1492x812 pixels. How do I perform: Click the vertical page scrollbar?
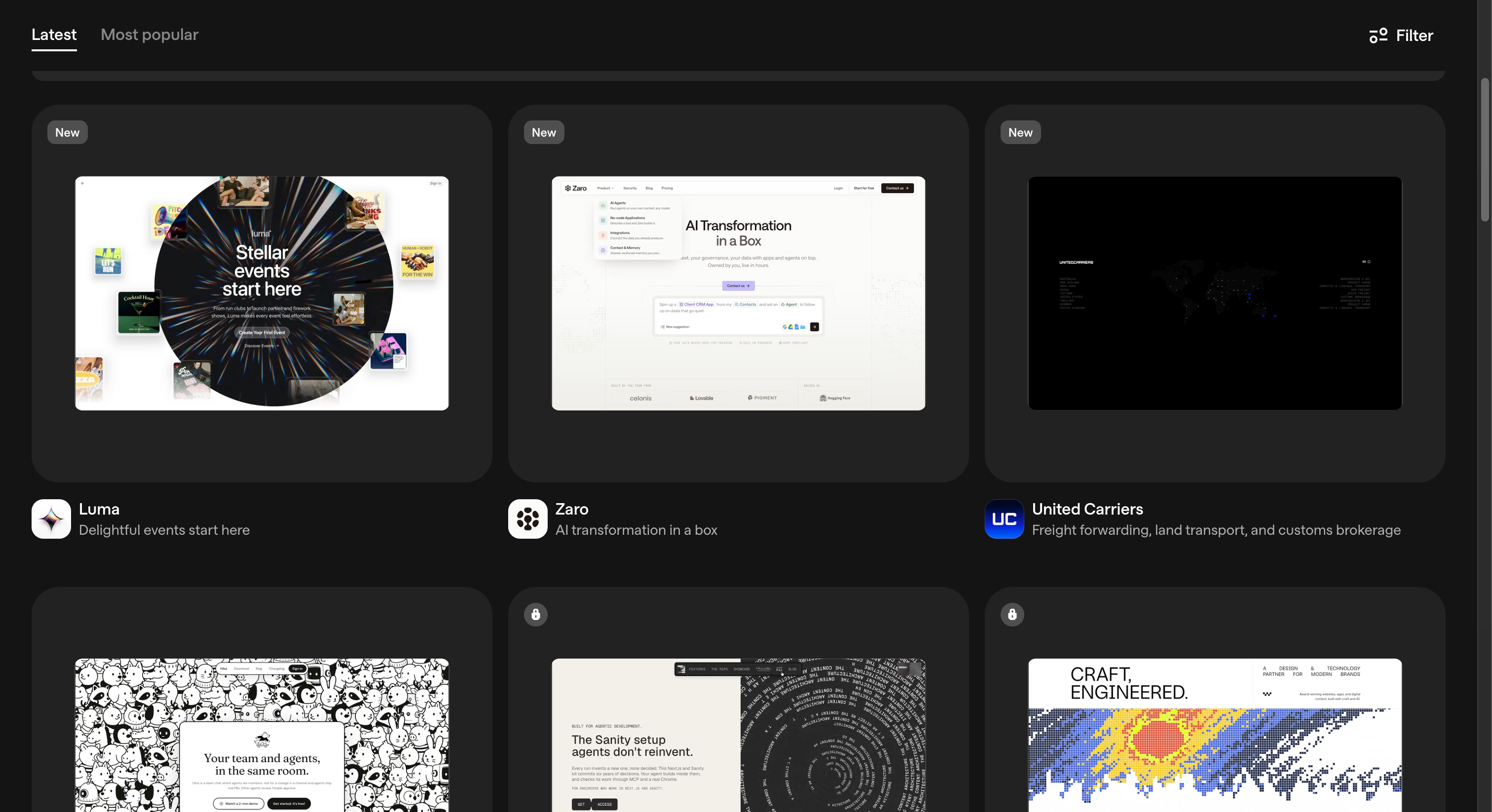[1485, 149]
